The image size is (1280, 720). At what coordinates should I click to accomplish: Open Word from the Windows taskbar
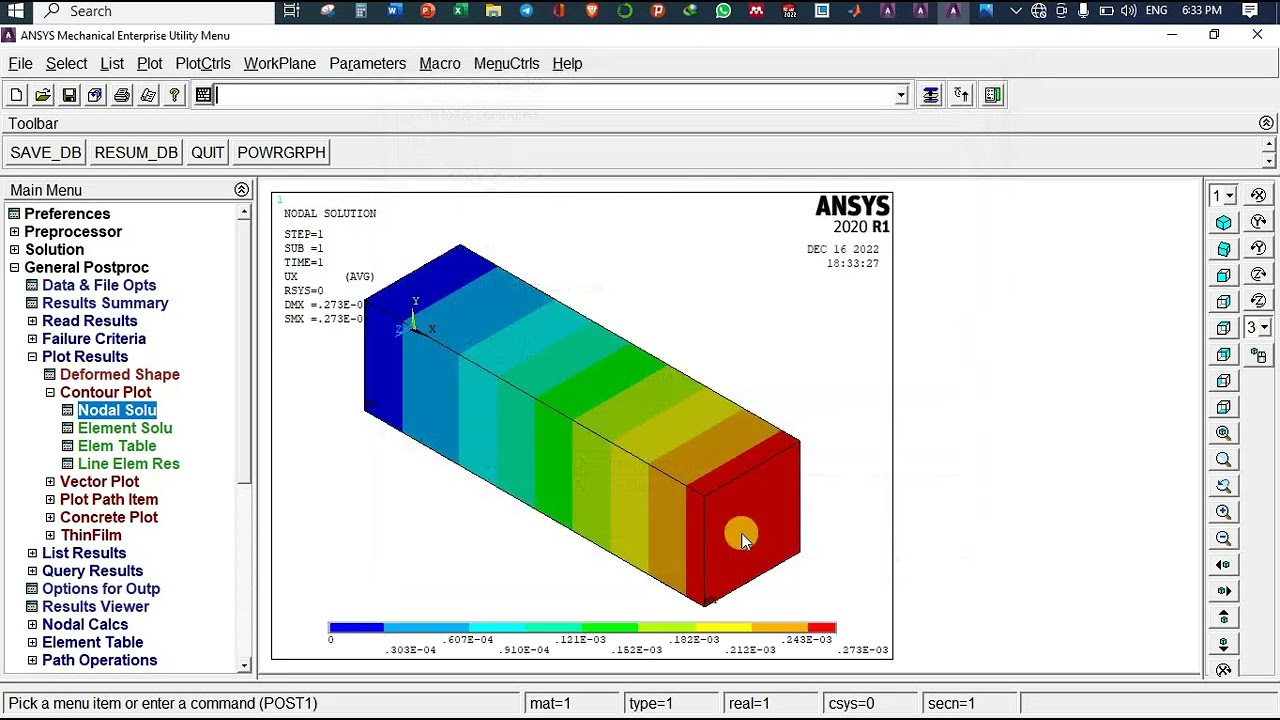tap(394, 11)
